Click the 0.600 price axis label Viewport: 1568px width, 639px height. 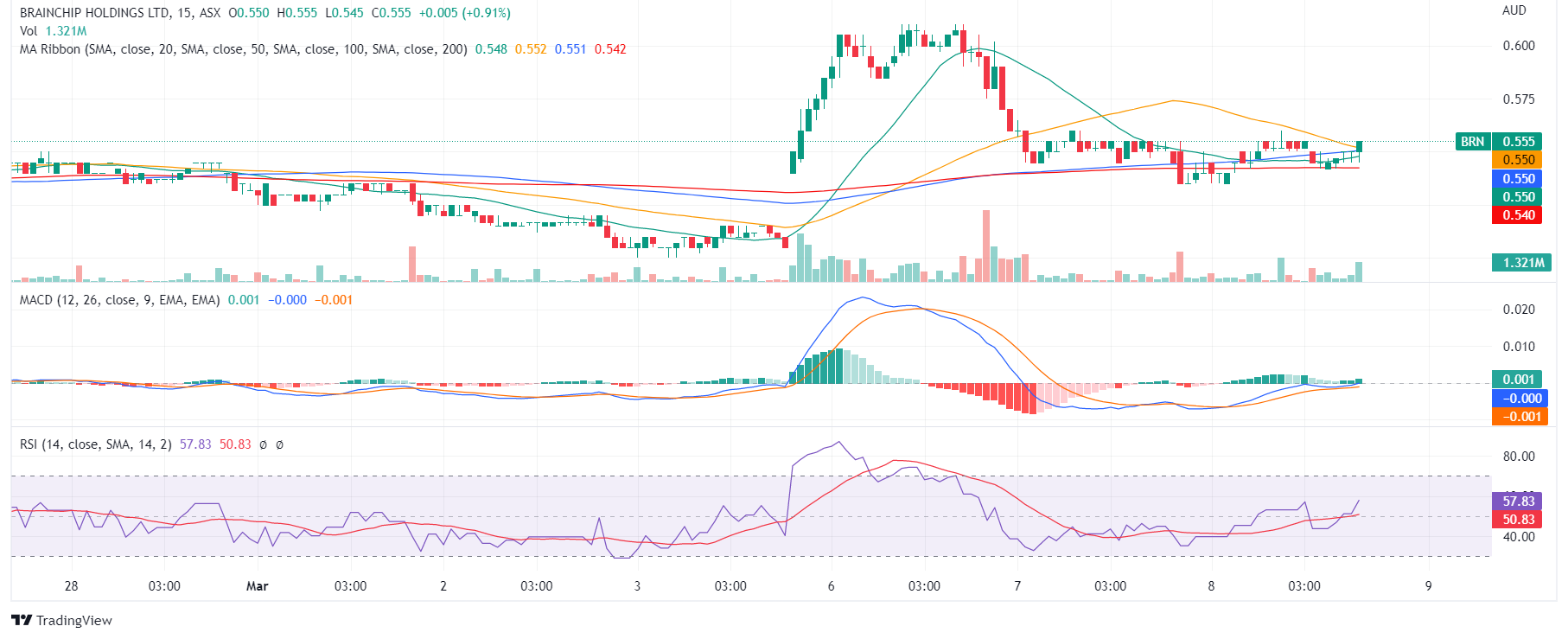tap(1519, 46)
